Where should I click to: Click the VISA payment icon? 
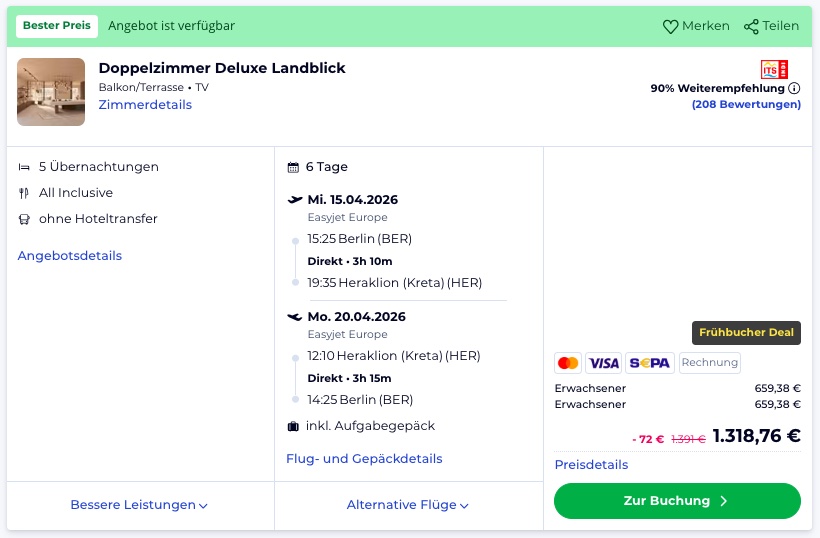point(603,363)
